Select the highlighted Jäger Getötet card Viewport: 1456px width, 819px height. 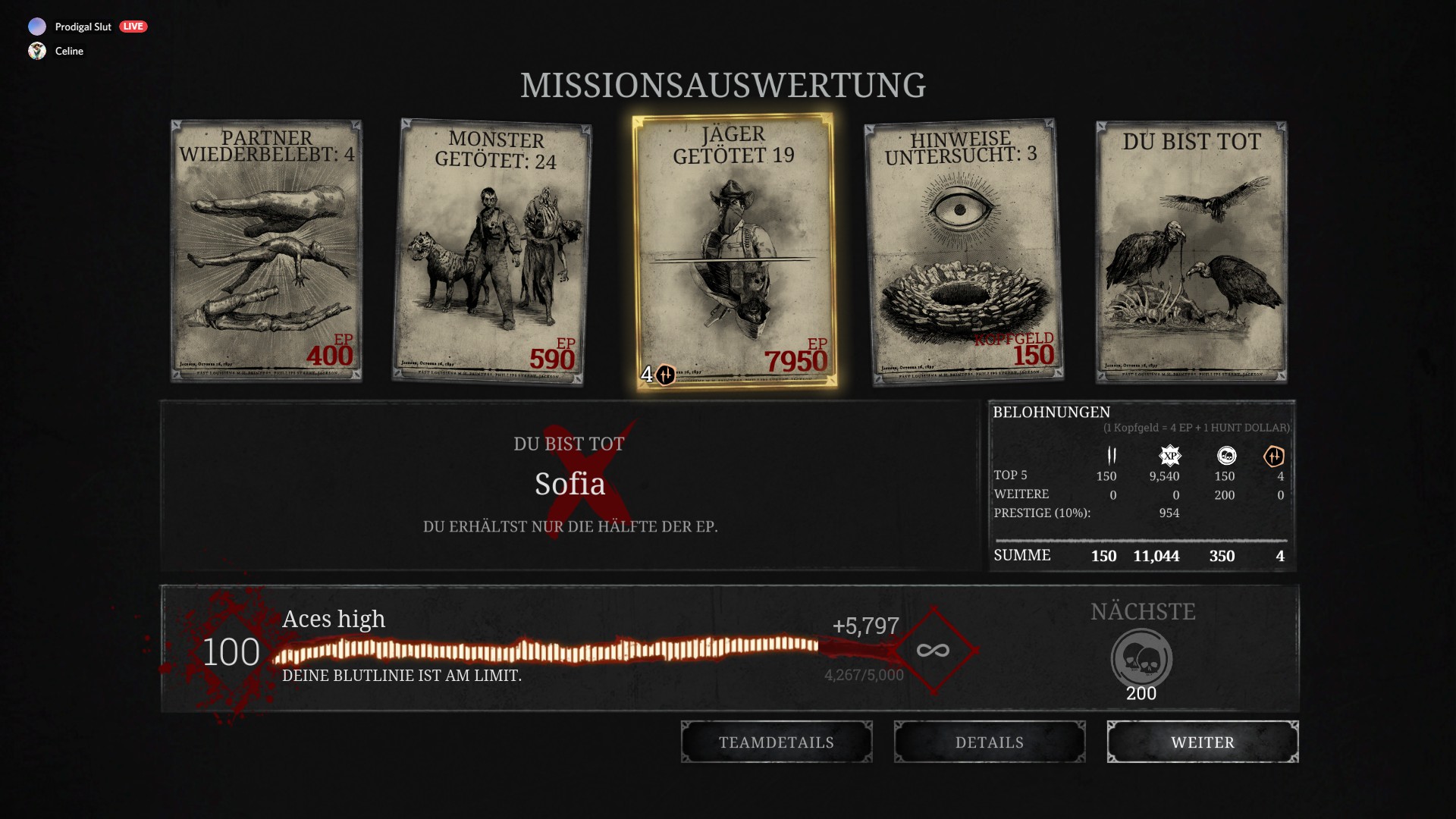[734, 252]
